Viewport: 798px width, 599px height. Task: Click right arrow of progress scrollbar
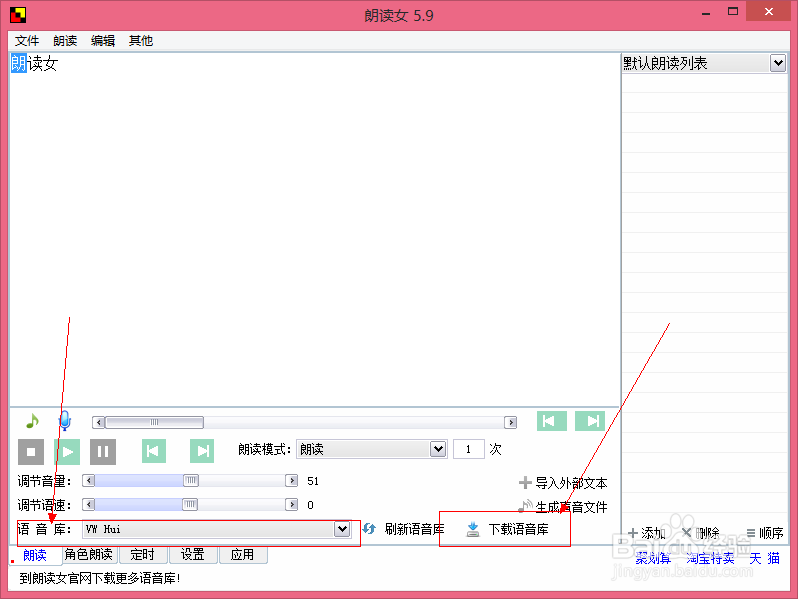pos(510,422)
